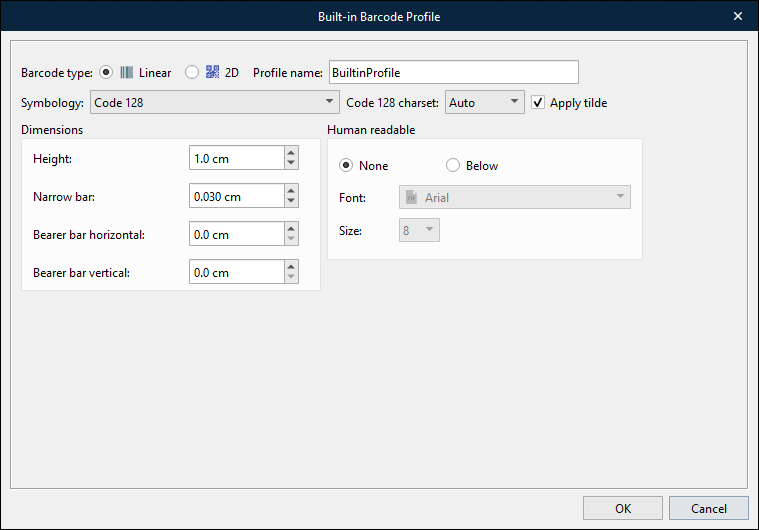Decrease Bearer bar horizontal value
This screenshot has width=759, height=530.
(291, 239)
